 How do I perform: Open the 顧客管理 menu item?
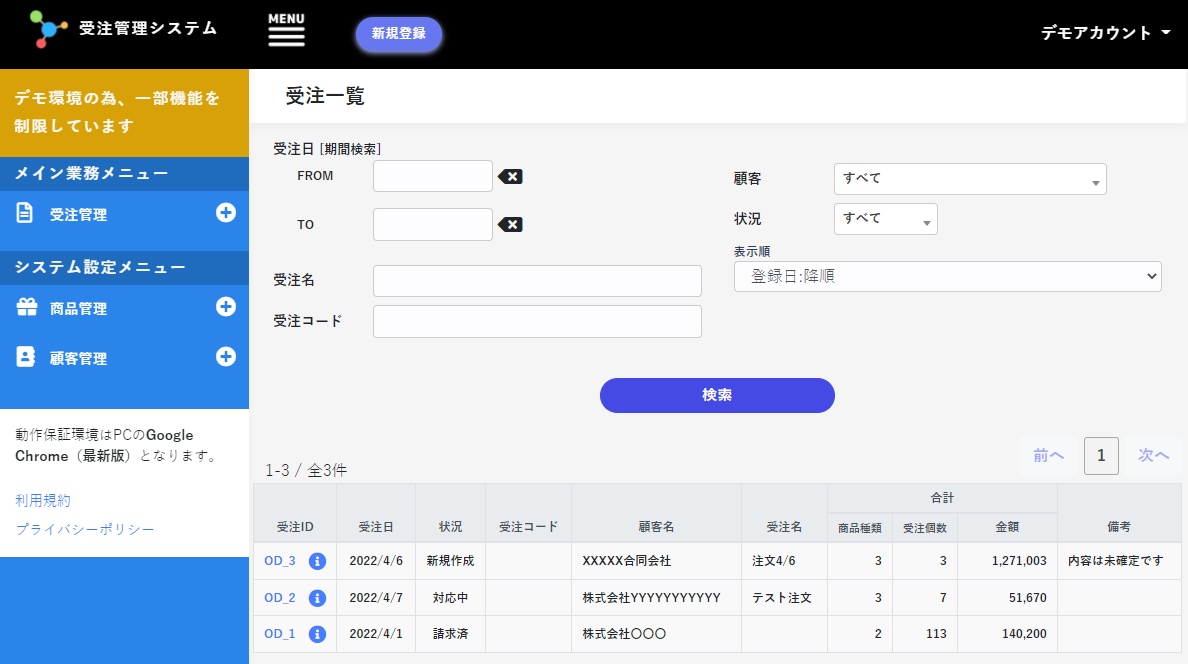coord(78,359)
